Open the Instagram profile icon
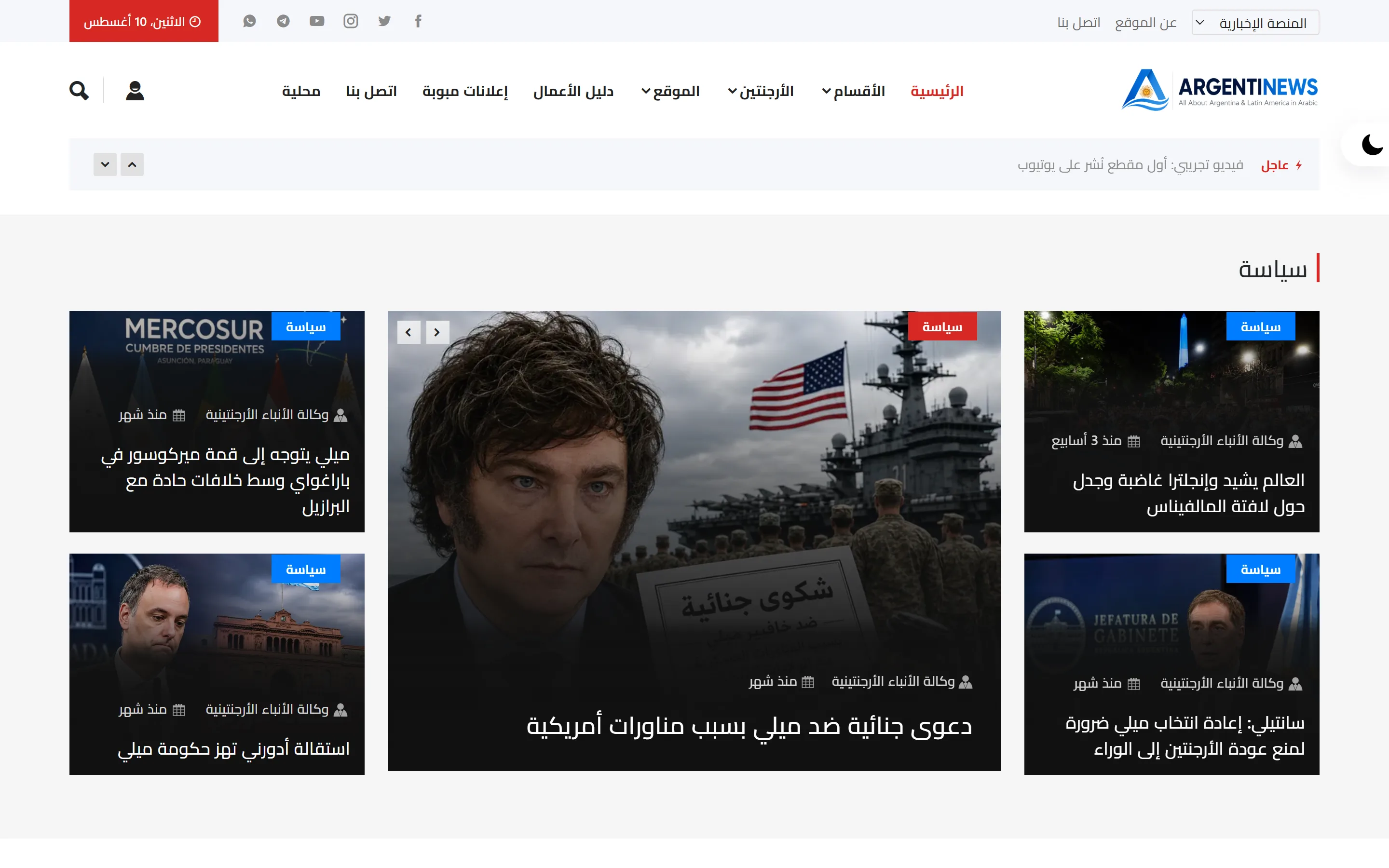1389x868 pixels. (351, 21)
